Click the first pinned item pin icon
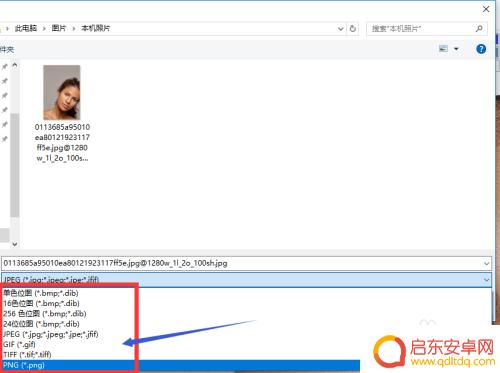Image resolution: width=500 pixels, height=373 pixels. [x=5, y=67]
